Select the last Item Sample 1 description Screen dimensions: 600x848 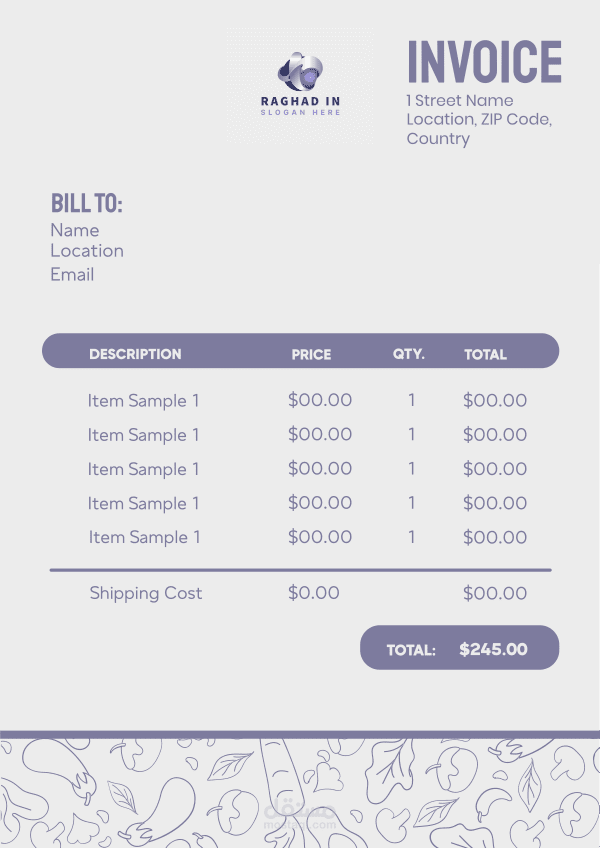pos(144,537)
